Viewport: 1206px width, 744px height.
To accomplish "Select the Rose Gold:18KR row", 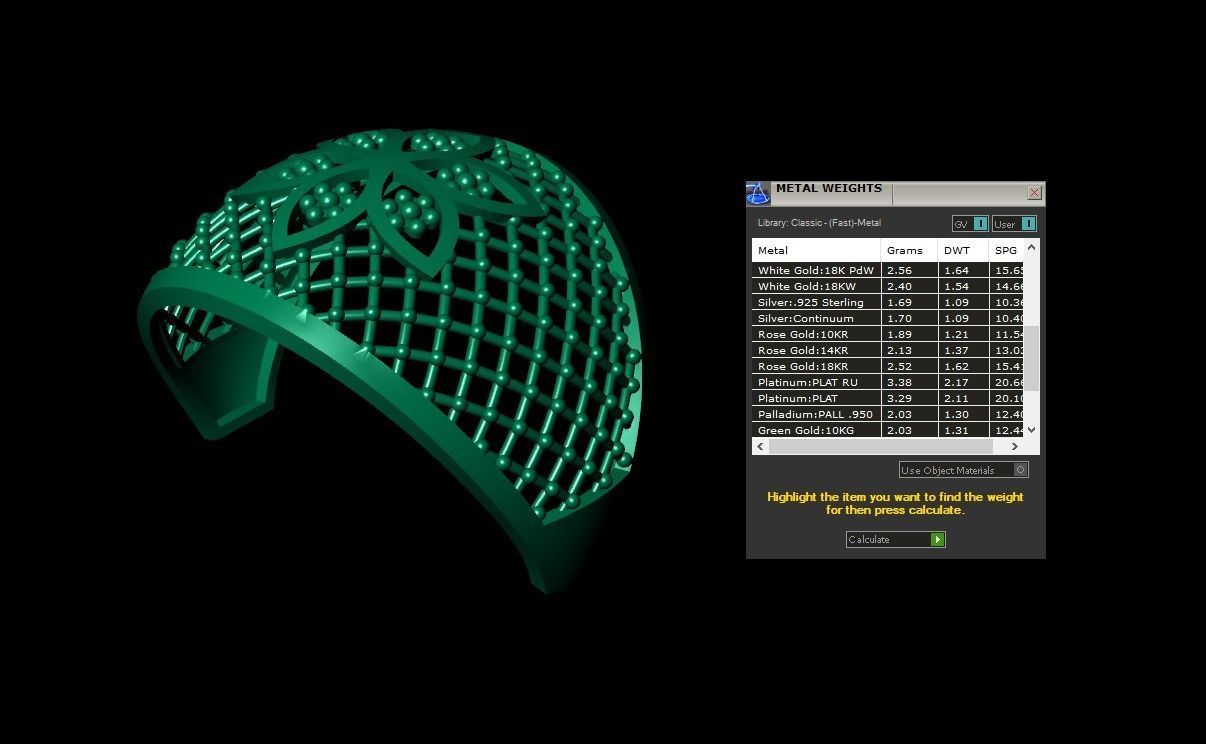I will pos(888,367).
